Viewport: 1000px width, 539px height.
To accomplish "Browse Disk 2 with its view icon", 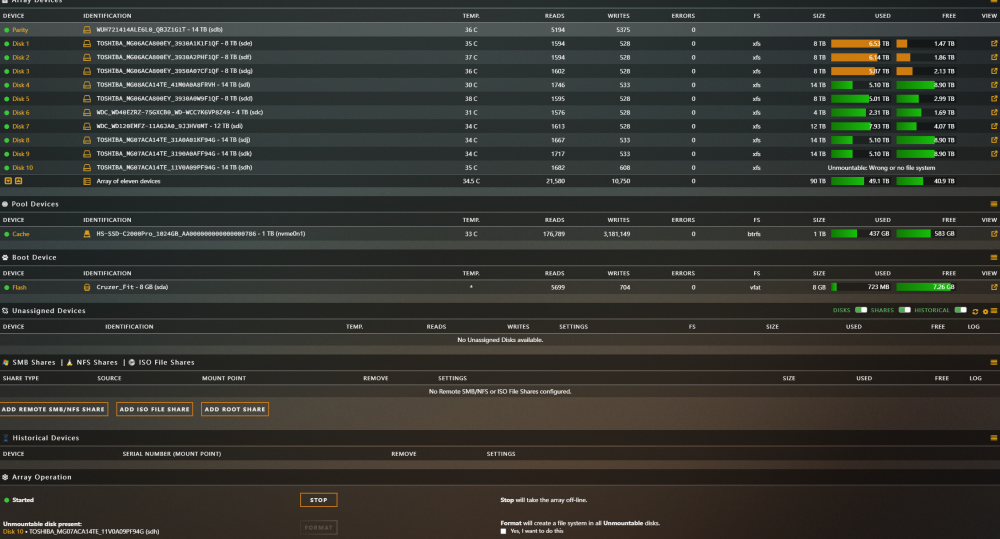I will tap(994, 57).
